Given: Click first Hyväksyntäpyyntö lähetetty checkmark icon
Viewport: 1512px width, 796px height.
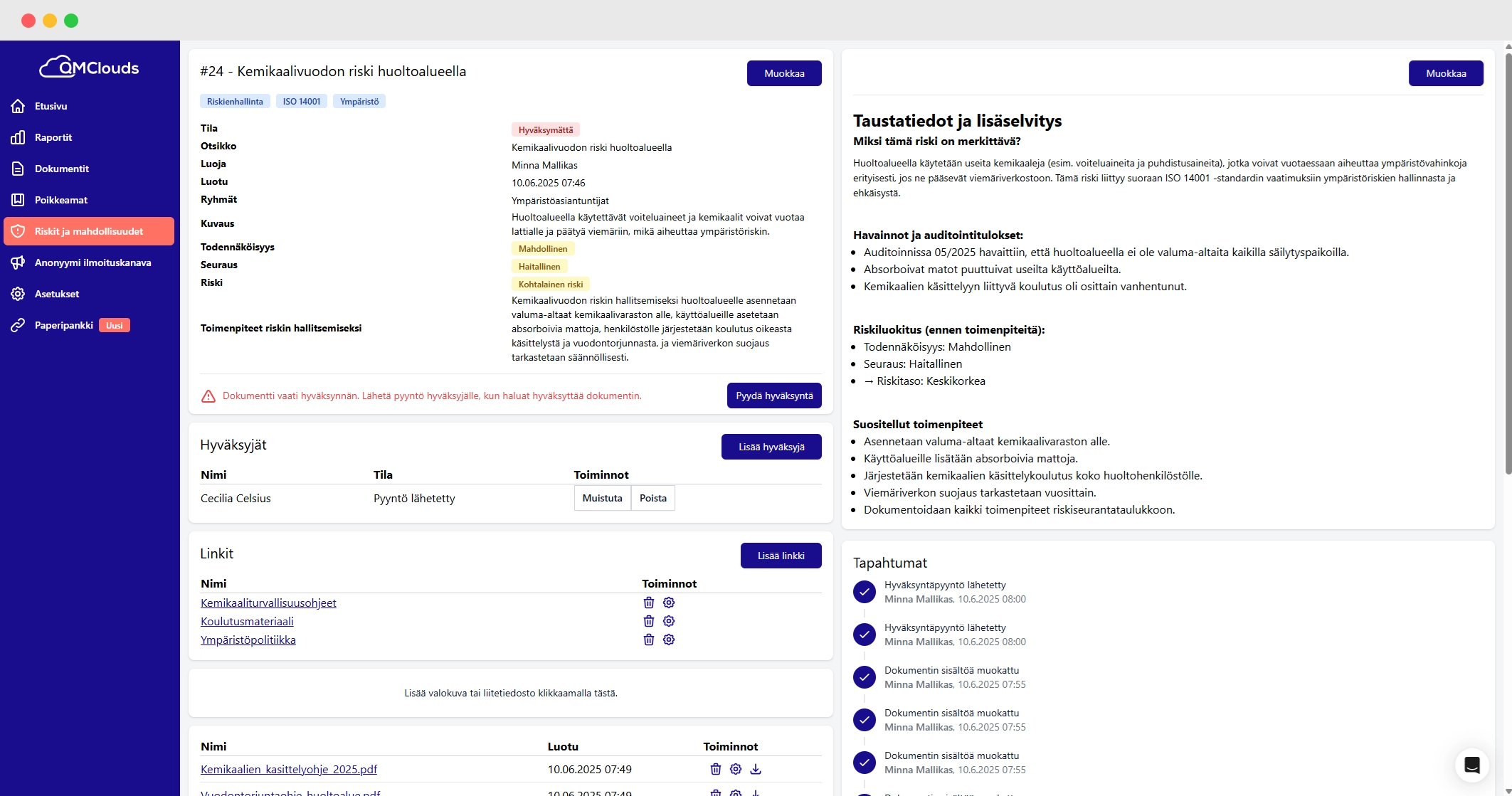Looking at the screenshot, I should click(865, 592).
